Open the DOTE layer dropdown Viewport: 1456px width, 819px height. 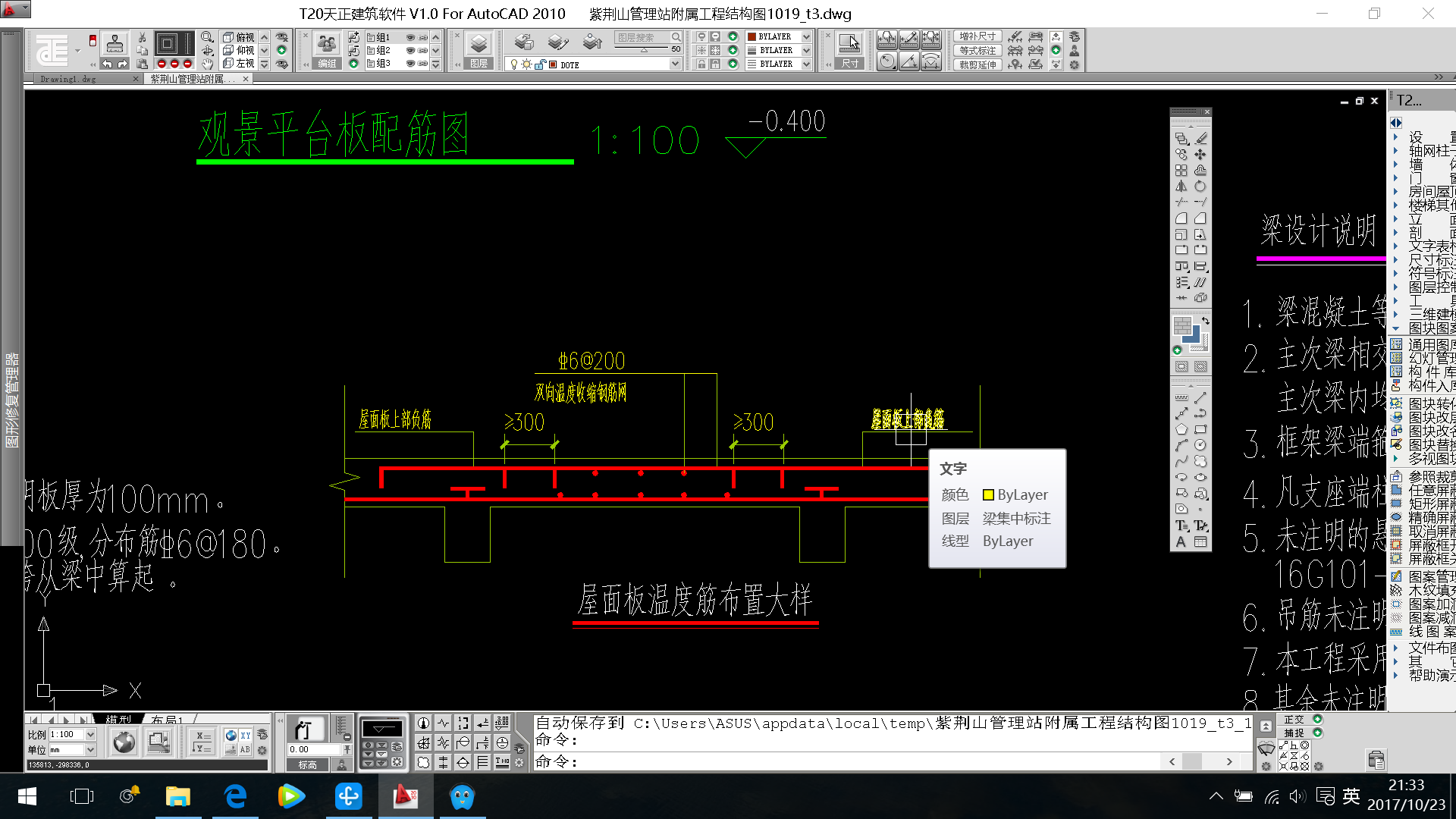click(x=674, y=64)
